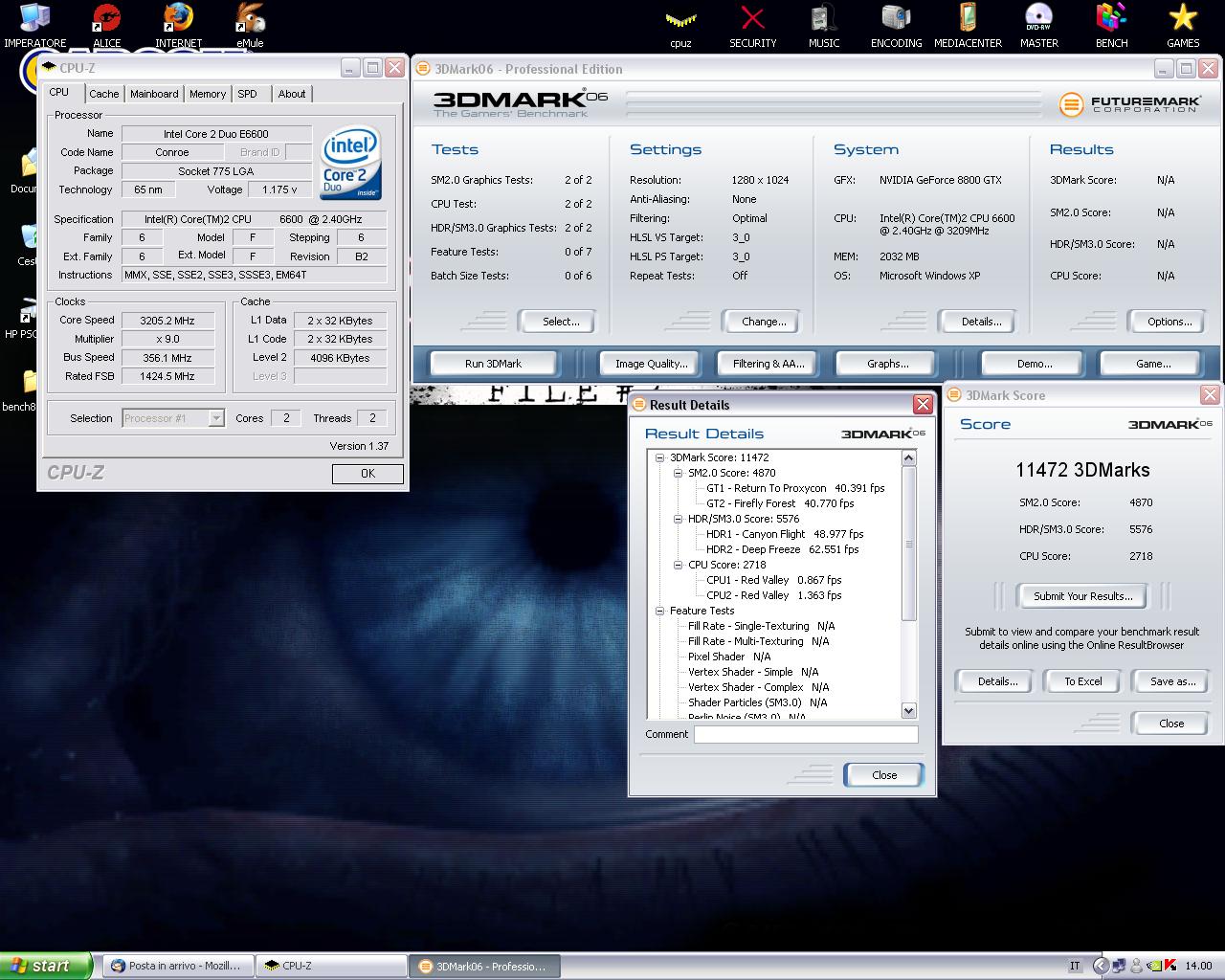The height and width of the screenshot is (980, 1225).
Task: Select HDR2 - Deep Freeze result
Action: (783, 549)
